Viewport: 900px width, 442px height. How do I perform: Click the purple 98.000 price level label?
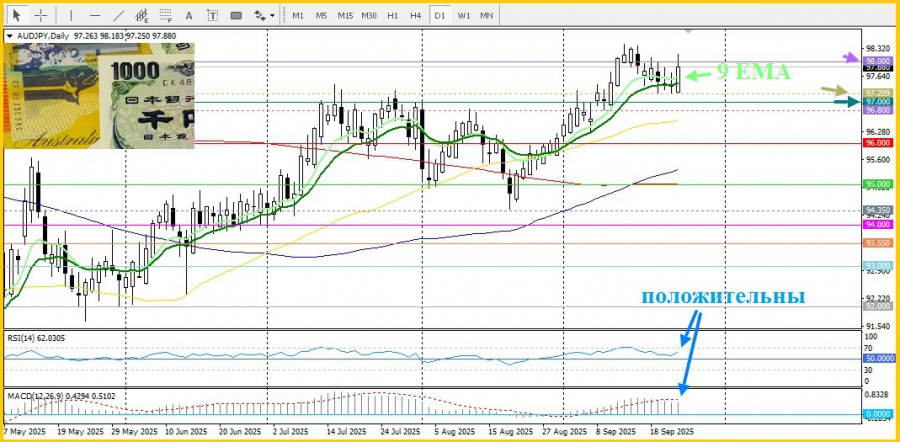coord(877,60)
